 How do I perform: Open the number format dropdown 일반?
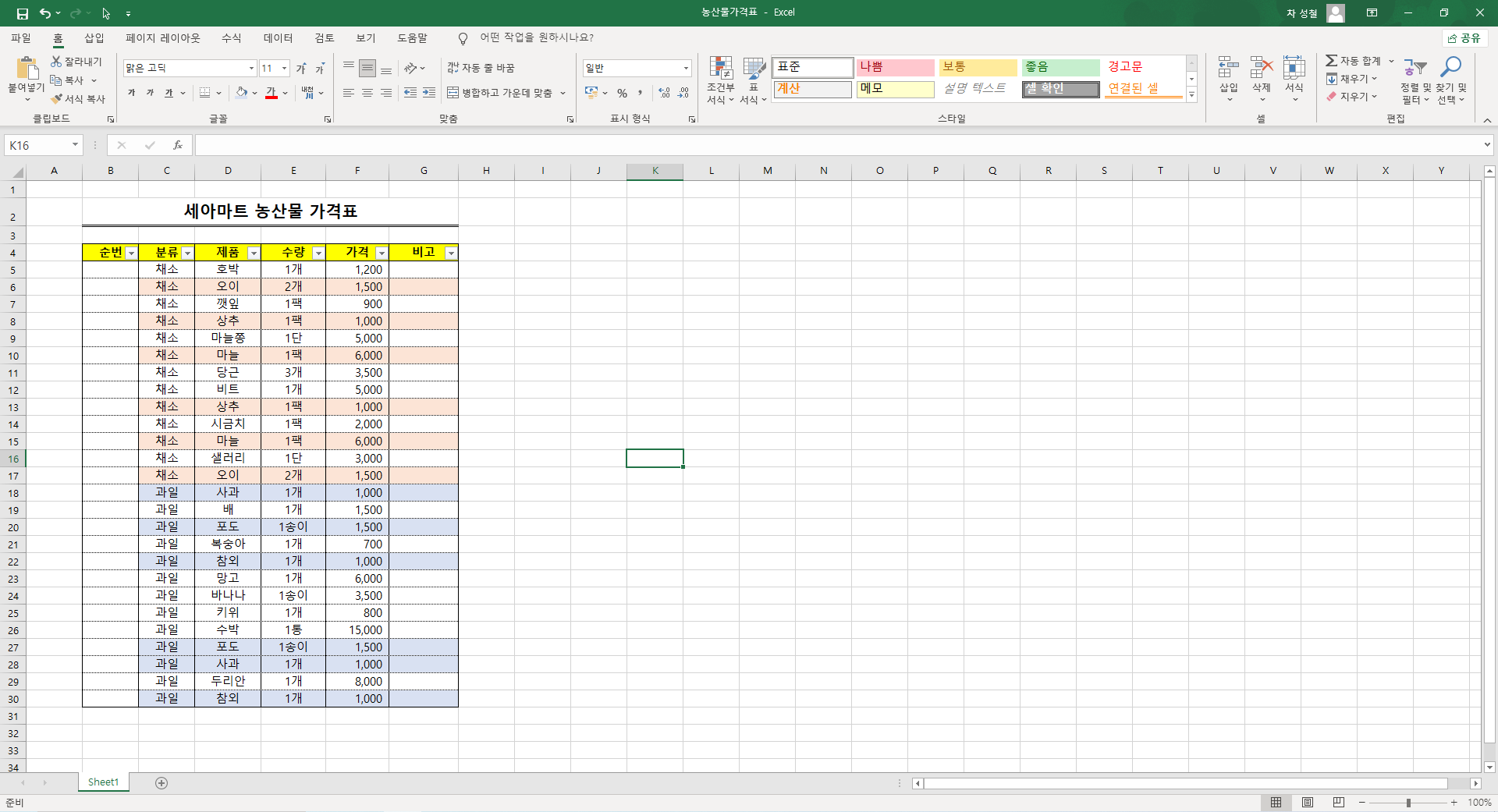point(686,69)
